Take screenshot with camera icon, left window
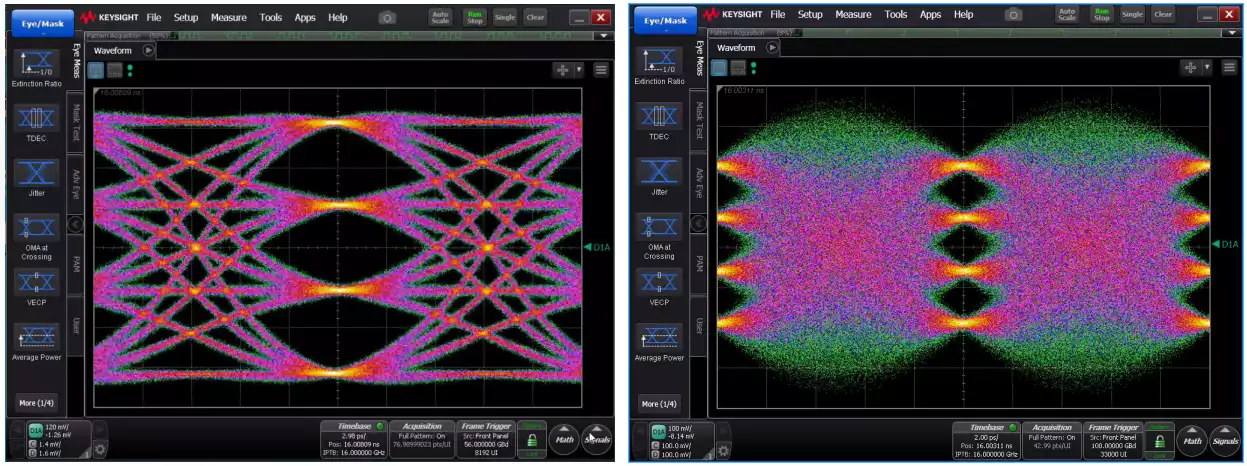The image size is (1247, 466). coord(387,17)
